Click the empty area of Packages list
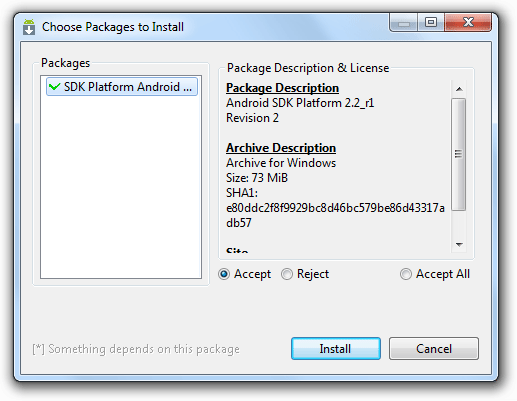Screen dimensions: 517x401 click(x=121, y=187)
